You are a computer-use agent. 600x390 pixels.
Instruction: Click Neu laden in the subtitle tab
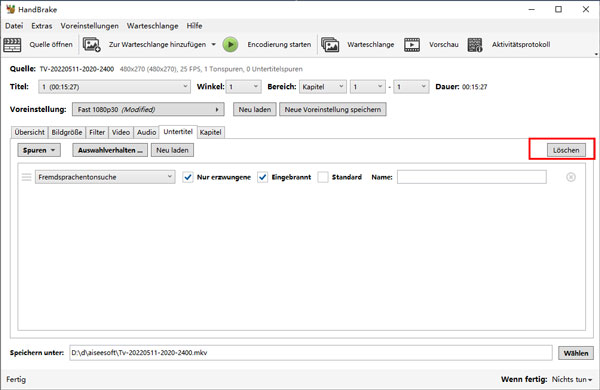click(x=172, y=150)
